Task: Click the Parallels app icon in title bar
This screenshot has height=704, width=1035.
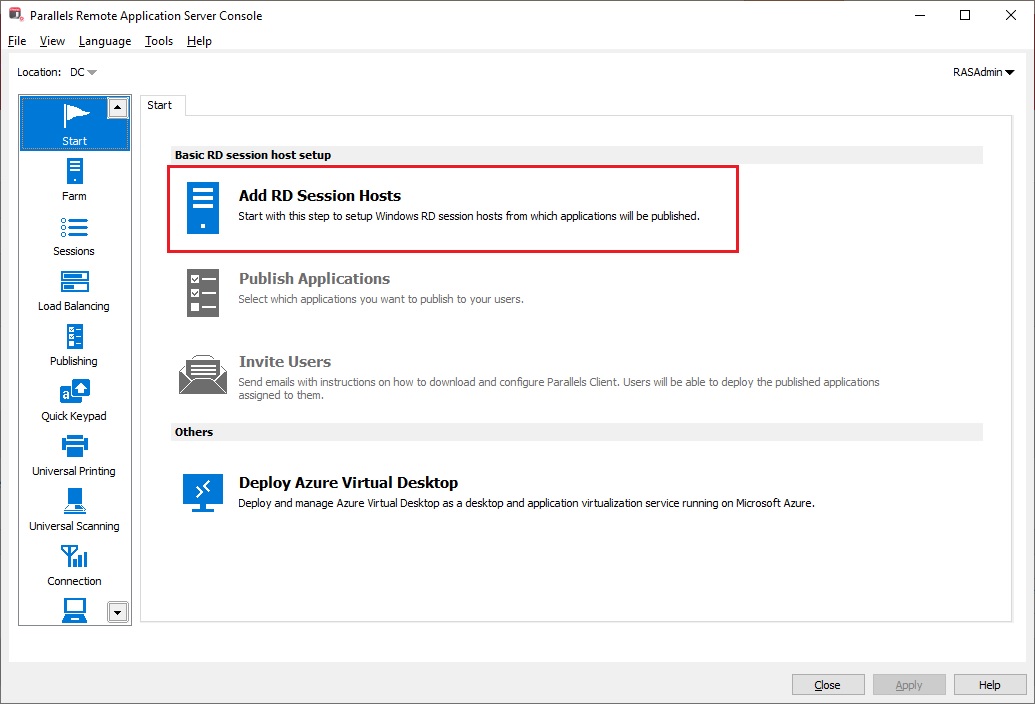Action: point(16,15)
